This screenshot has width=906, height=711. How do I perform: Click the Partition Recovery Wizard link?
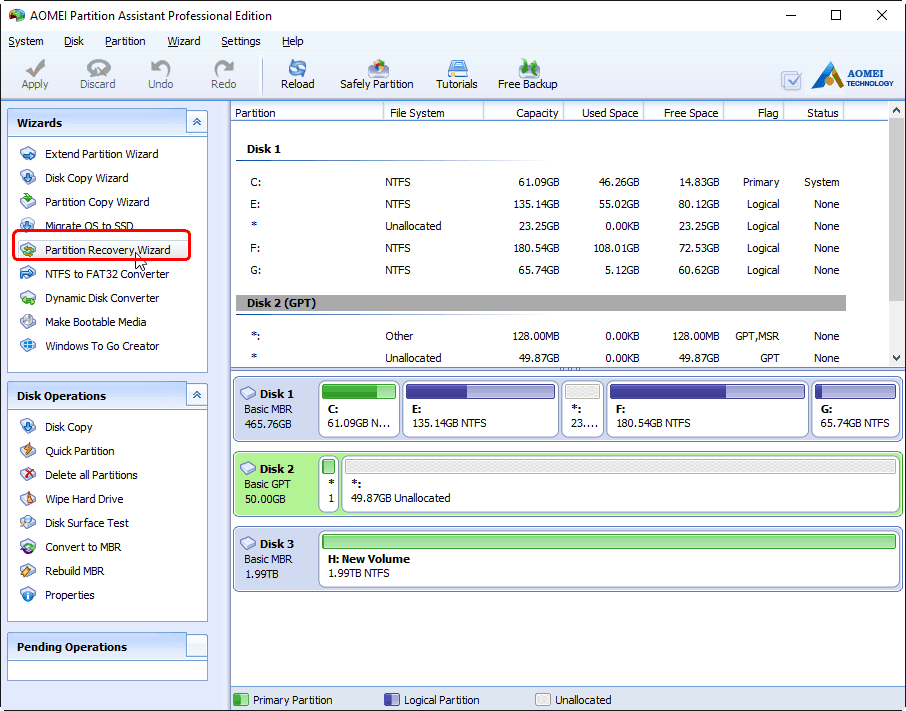pos(107,250)
